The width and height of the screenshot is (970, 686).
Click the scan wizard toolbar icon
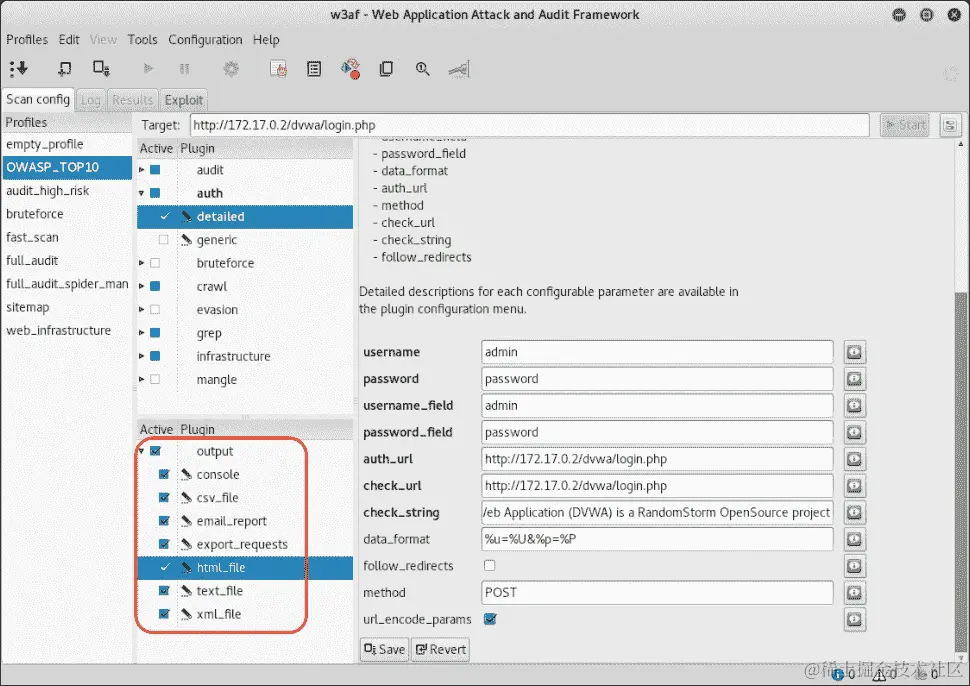coord(19,68)
